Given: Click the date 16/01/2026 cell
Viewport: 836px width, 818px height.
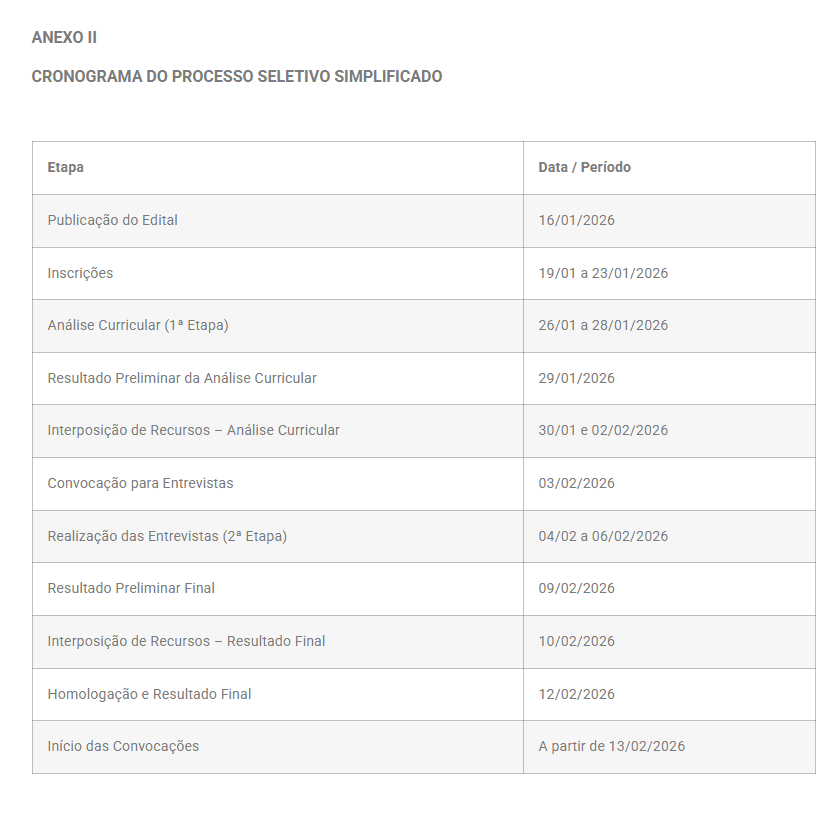Looking at the screenshot, I should coord(669,221).
